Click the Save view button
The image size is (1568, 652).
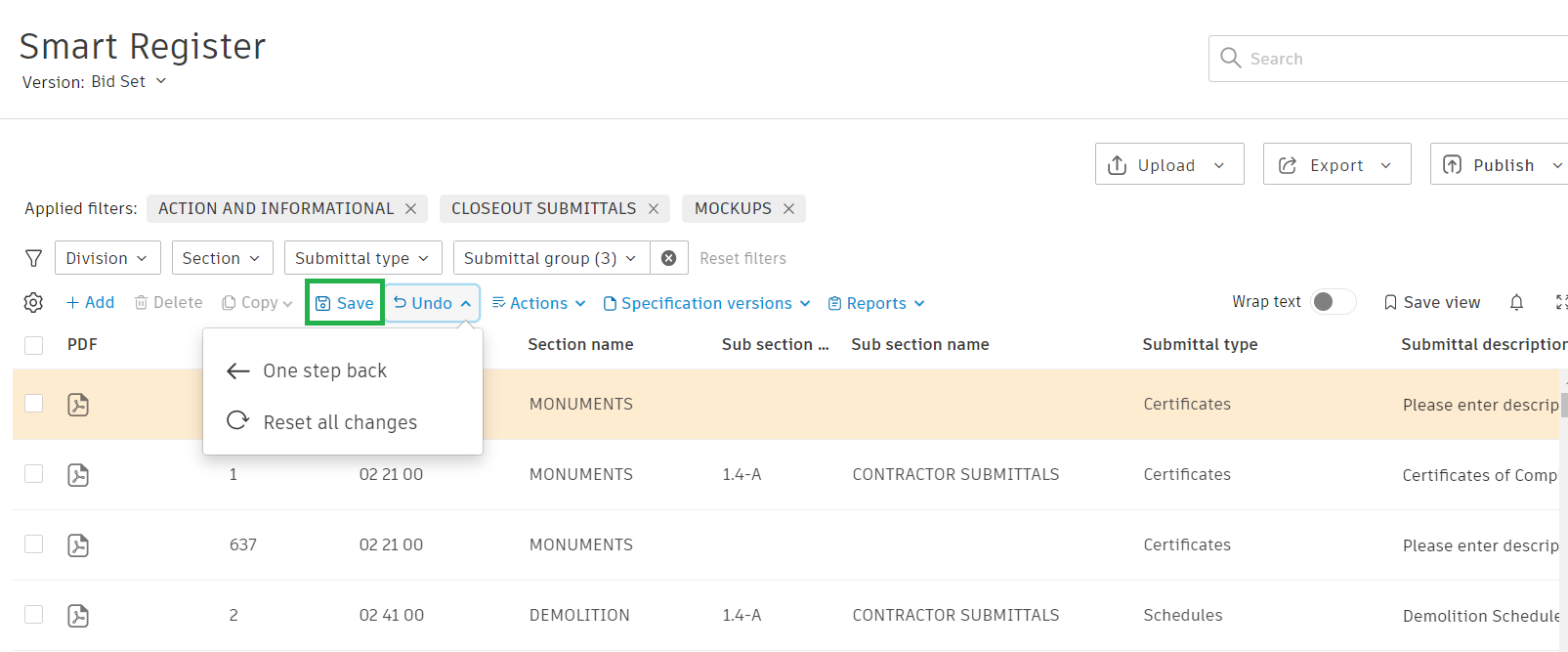[1432, 303]
